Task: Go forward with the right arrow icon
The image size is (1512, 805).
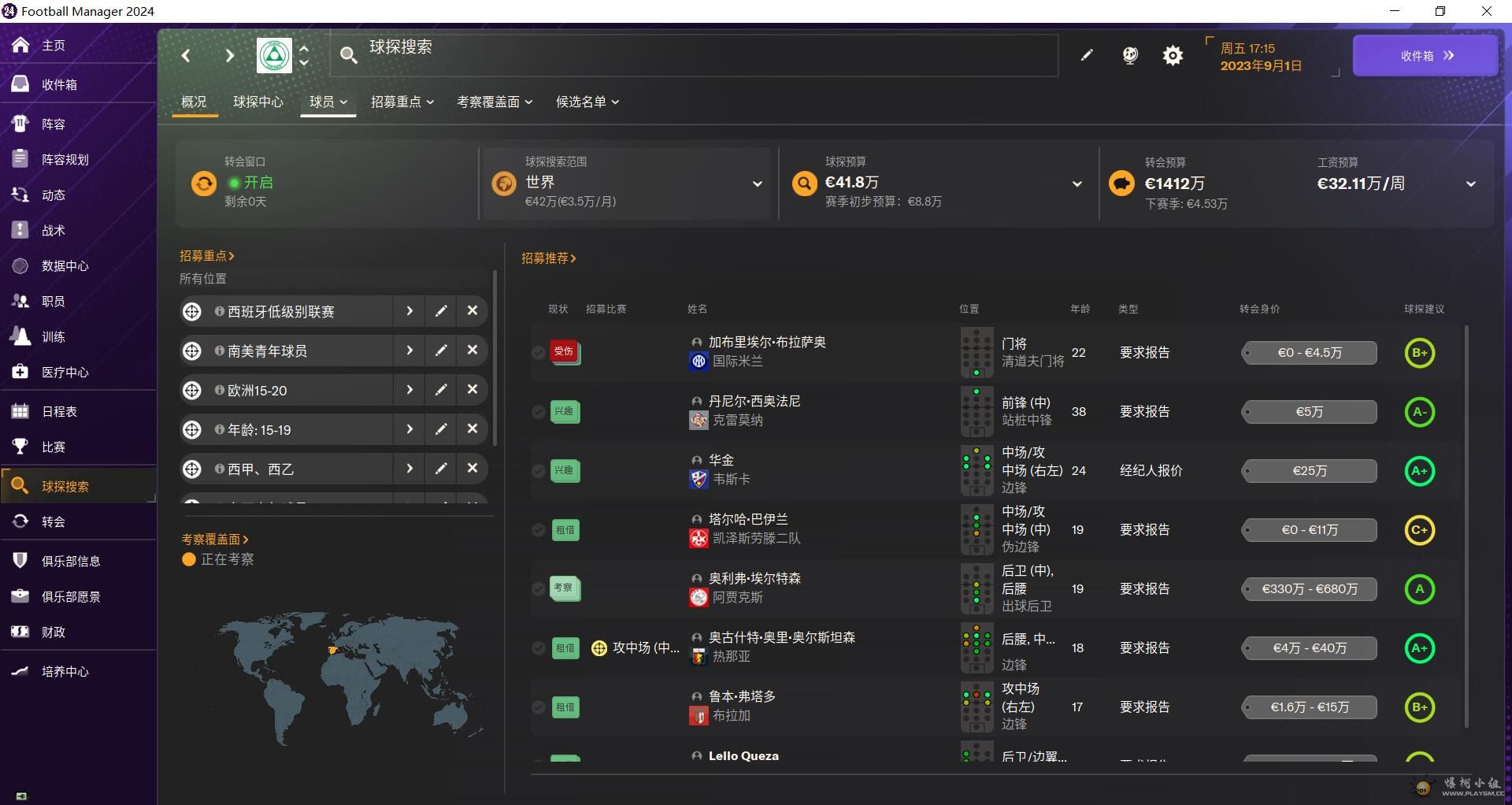Action: tap(229, 56)
